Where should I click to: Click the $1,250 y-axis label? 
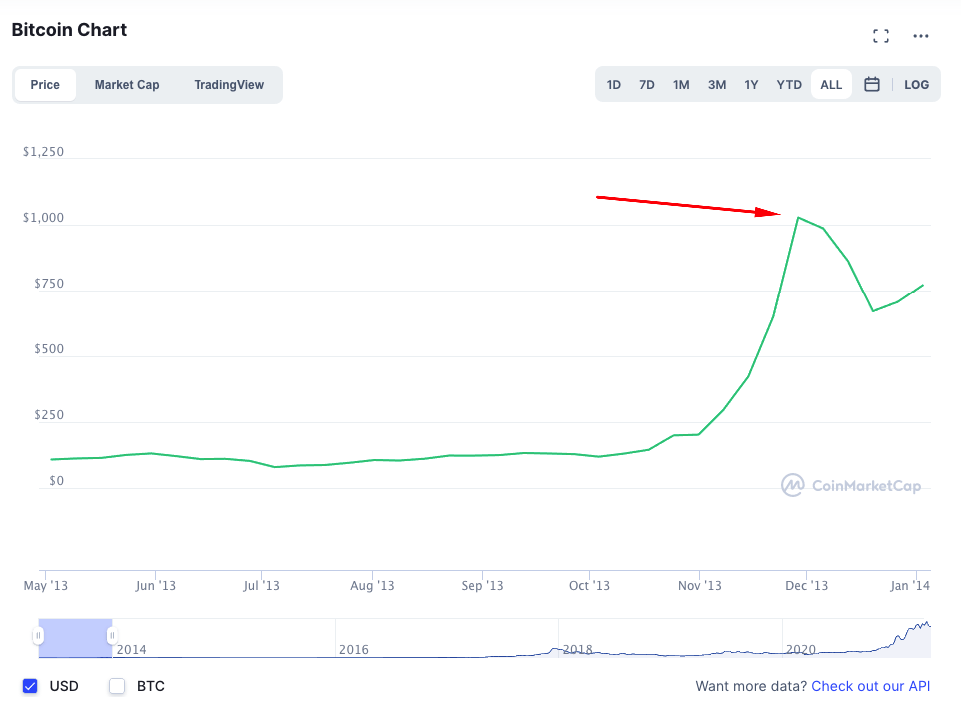[43, 152]
